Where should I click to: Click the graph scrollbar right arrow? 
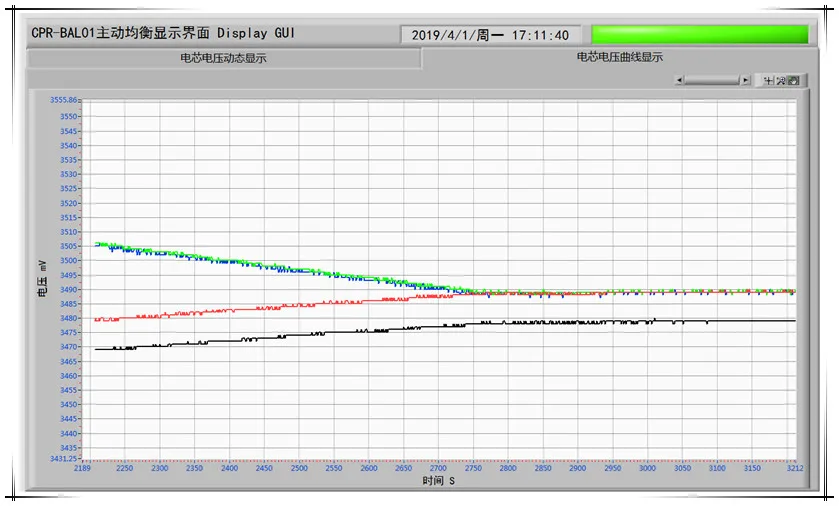(x=745, y=80)
